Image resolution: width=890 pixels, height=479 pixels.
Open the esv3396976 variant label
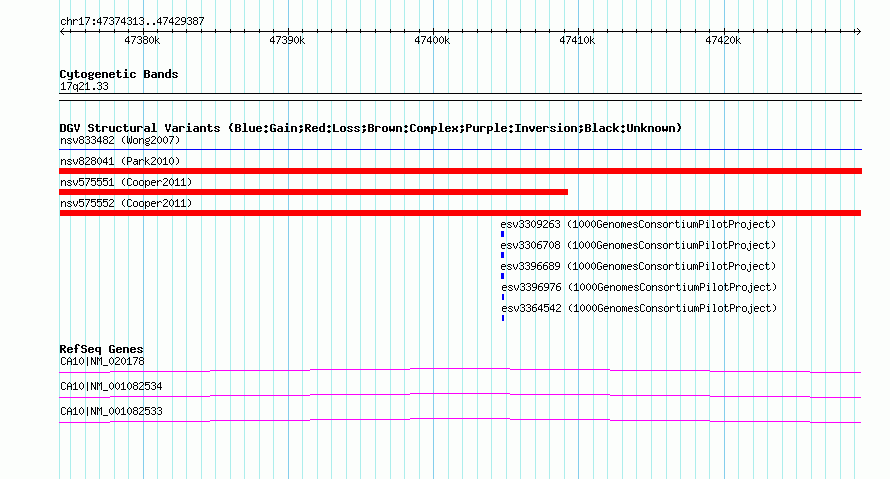coord(639,287)
